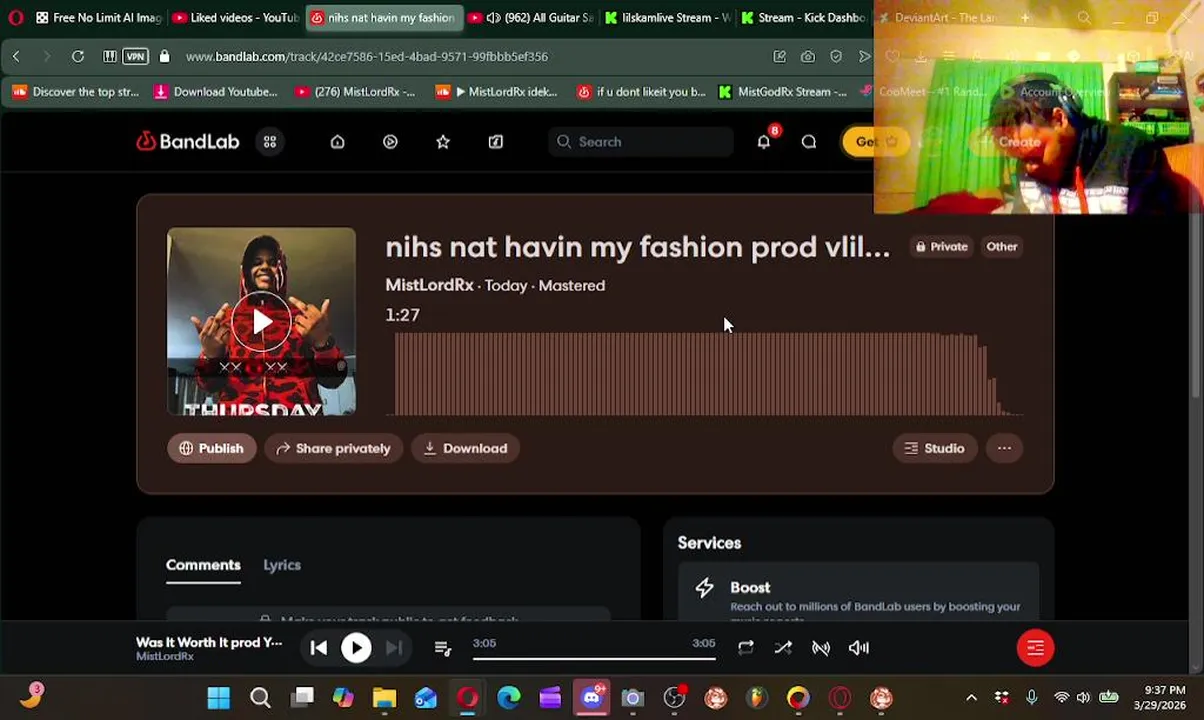
Task: Toggle repeat in the player bar
Action: pos(746,648)
